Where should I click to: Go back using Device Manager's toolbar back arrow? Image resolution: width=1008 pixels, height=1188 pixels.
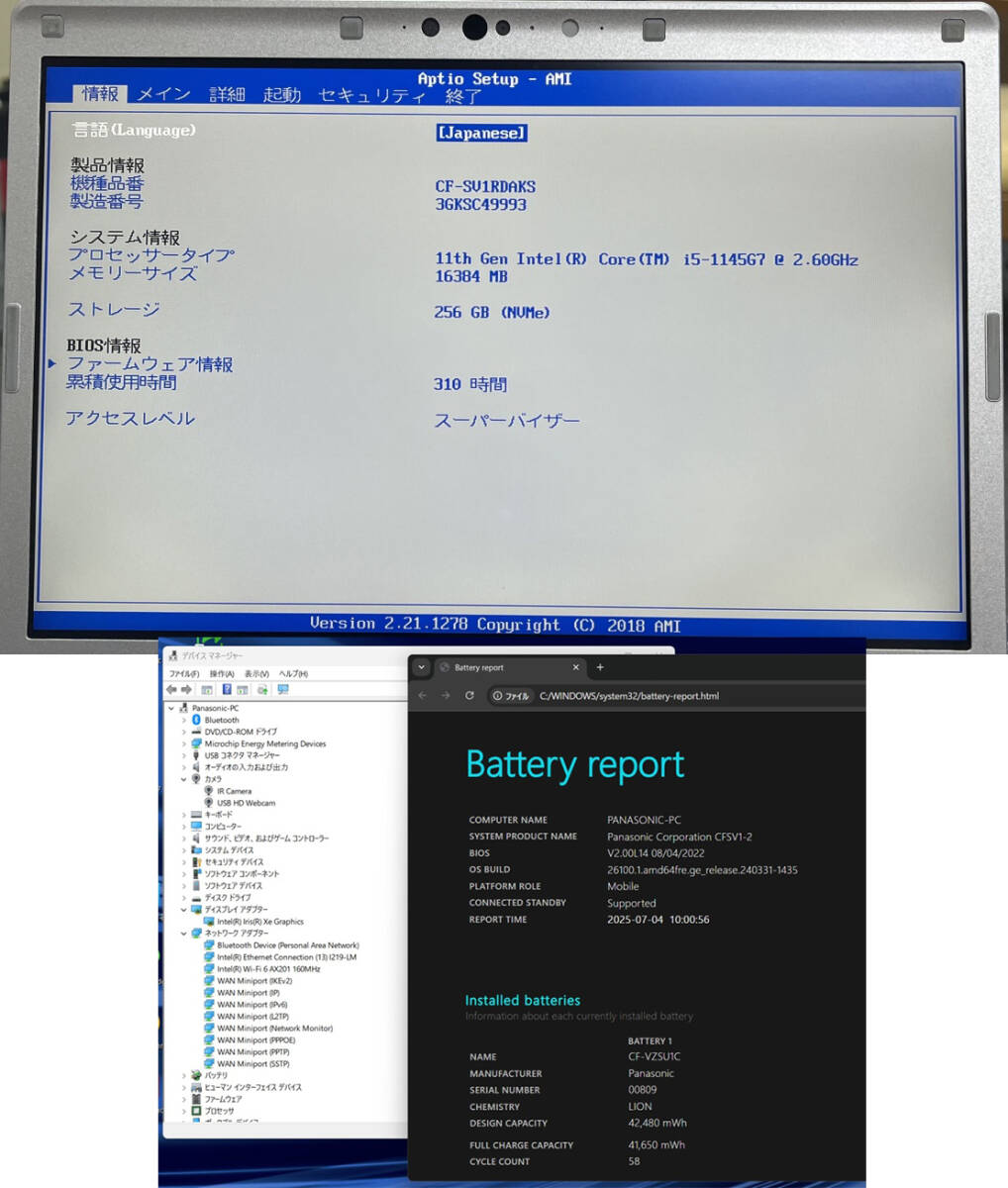(172, 690)
